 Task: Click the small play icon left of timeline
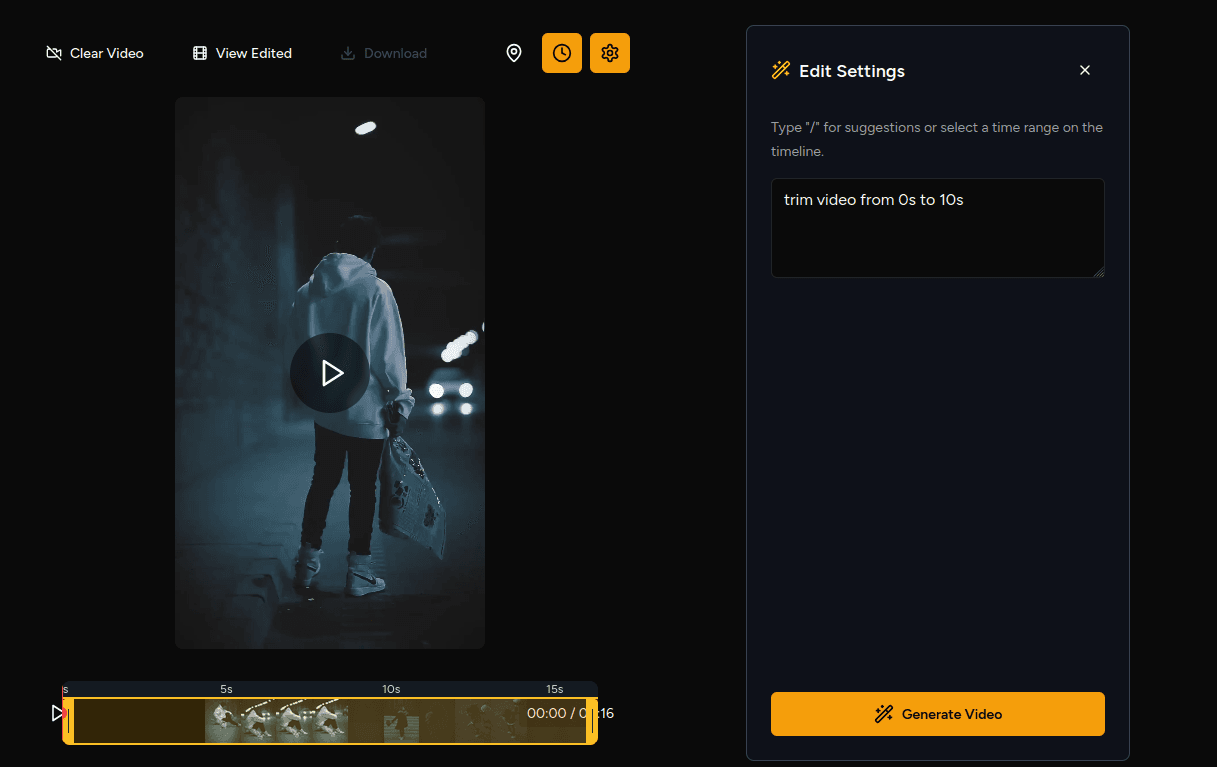point(57,713)
